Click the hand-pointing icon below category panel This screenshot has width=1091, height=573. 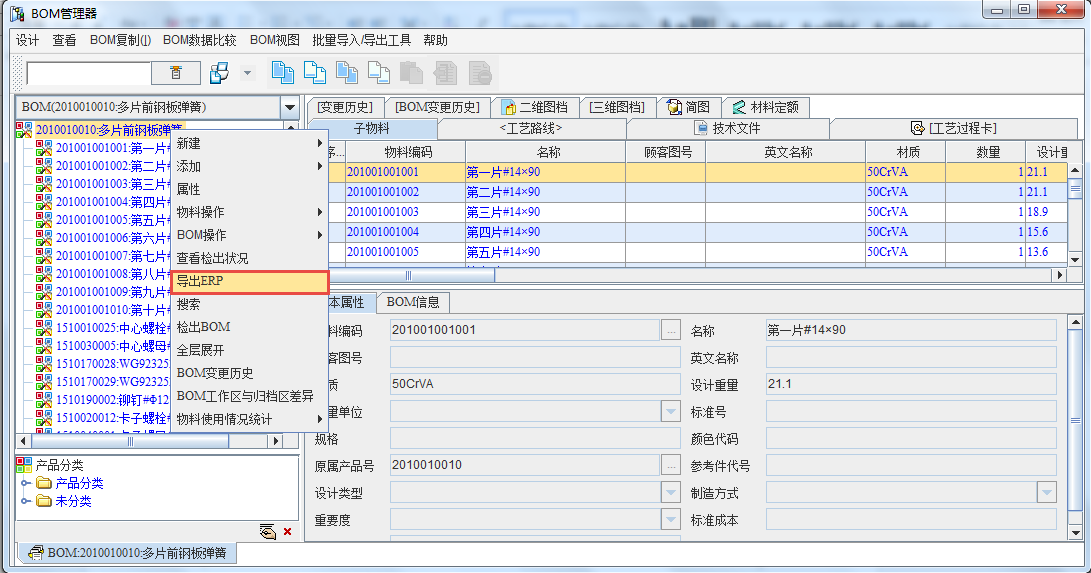coord(267,531)
